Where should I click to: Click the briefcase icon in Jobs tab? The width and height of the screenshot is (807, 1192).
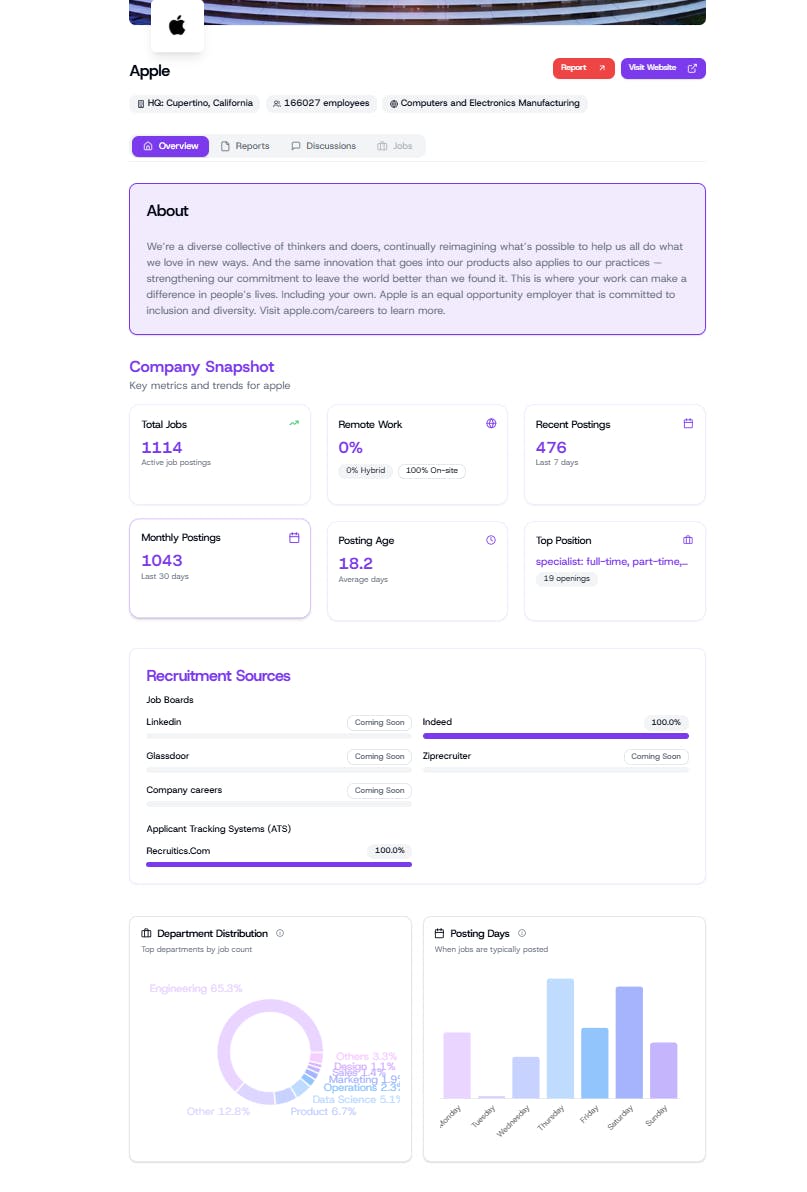coord(382,146)
